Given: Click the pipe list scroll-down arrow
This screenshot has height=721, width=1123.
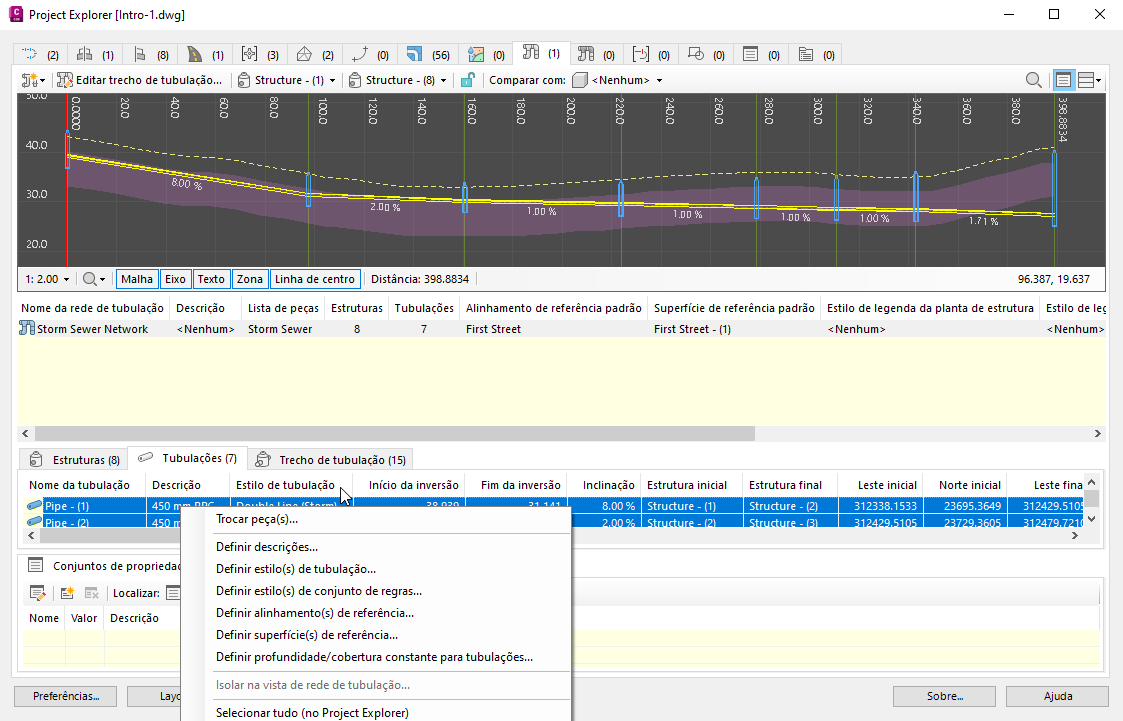Looking at the screenshot, I should (1091, 519).
